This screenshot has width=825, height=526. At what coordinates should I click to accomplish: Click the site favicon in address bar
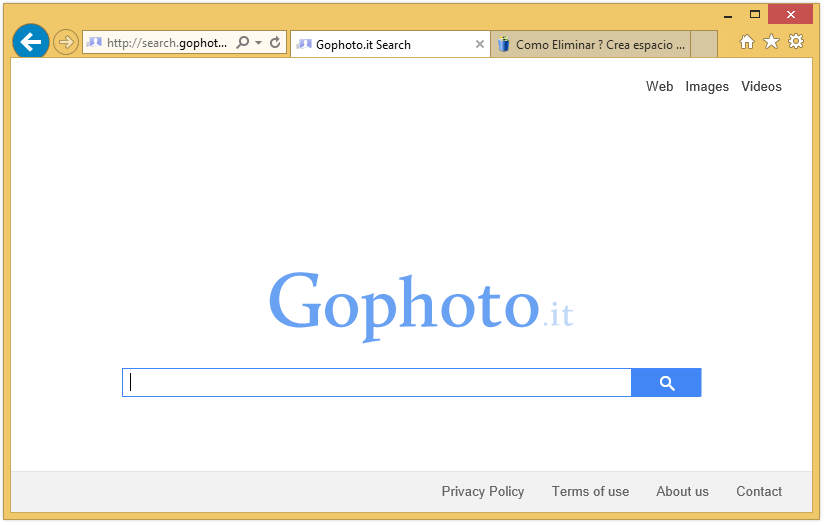(x=94, y=42)
